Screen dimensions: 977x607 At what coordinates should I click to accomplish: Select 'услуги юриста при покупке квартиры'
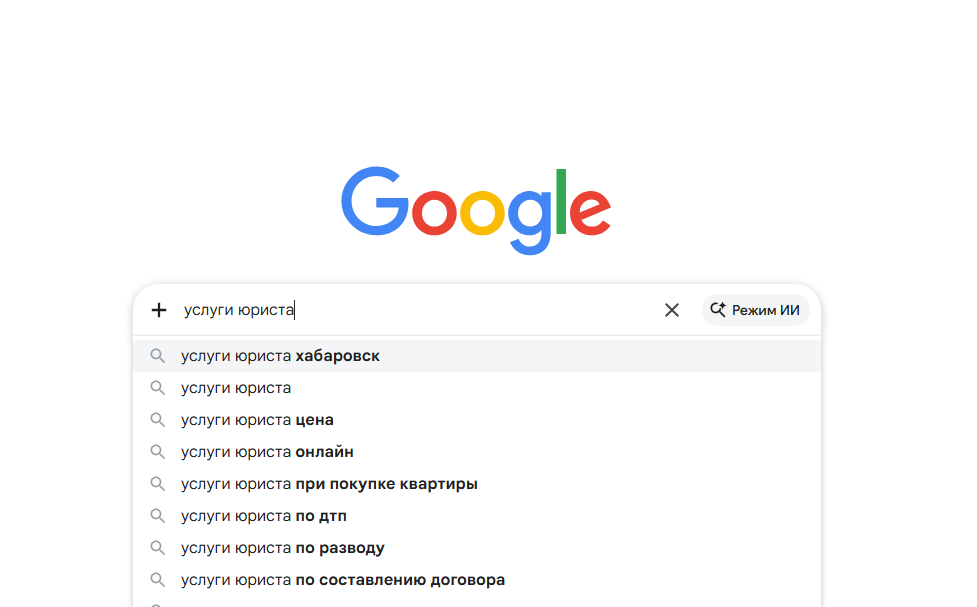328,484
